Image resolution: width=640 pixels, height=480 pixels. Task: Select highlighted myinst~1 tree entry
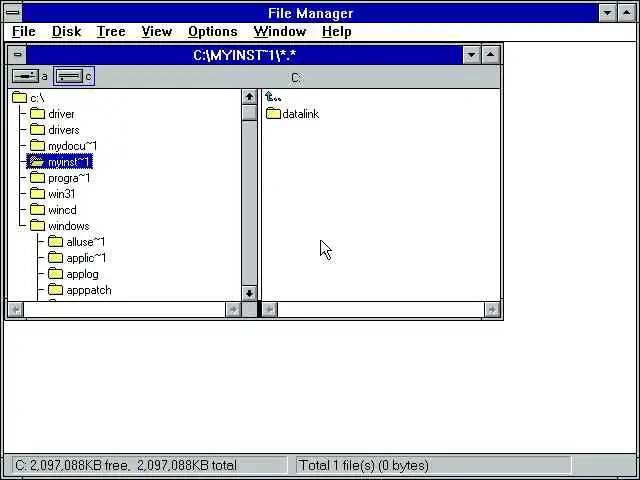click(60, 162)
